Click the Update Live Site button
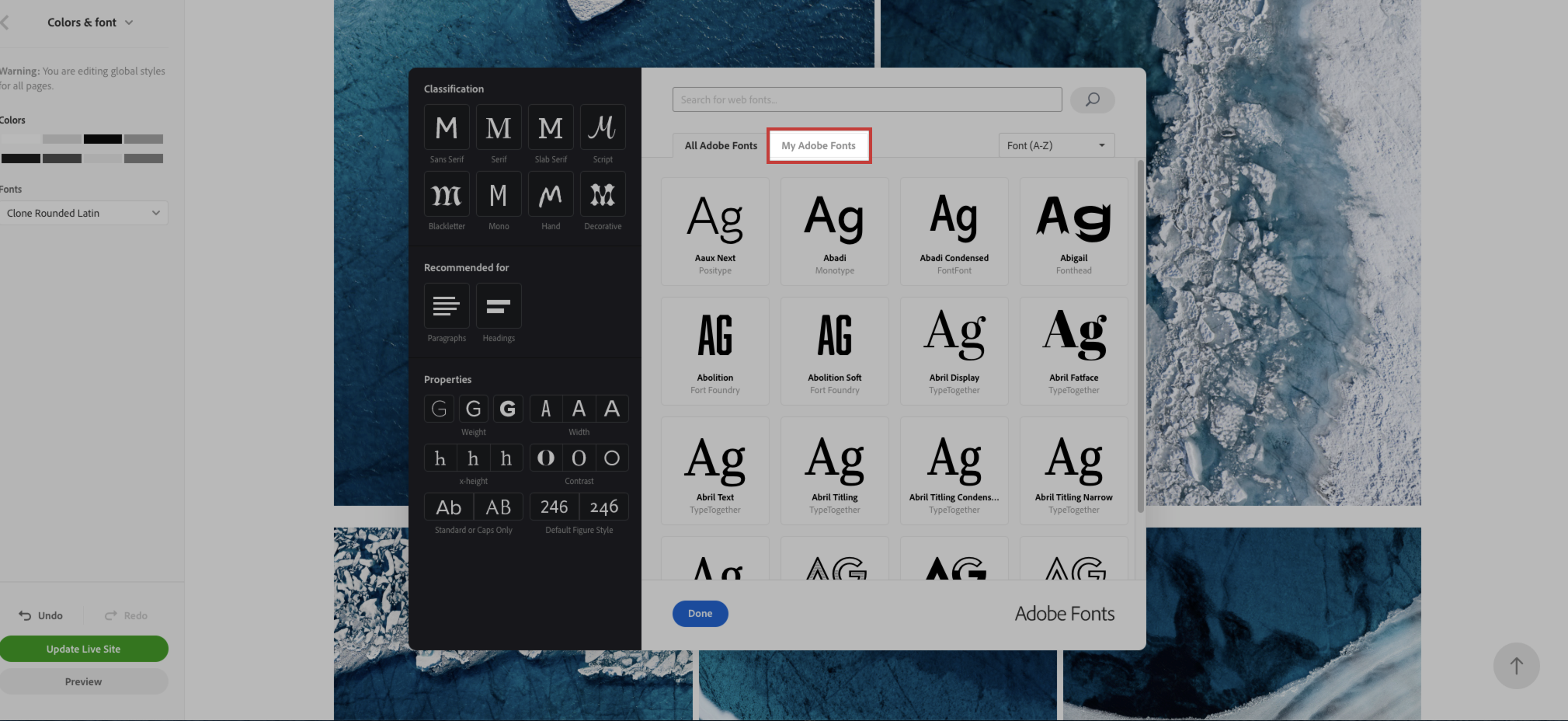1568x721 pixels. click(83, 649)
